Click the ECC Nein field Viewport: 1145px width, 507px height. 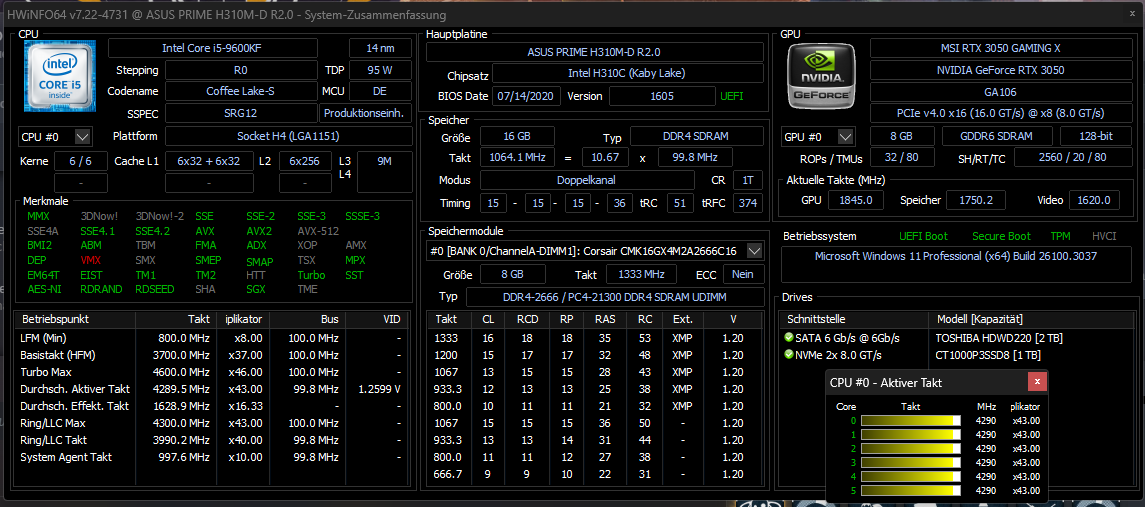click(x=743, y=274)
